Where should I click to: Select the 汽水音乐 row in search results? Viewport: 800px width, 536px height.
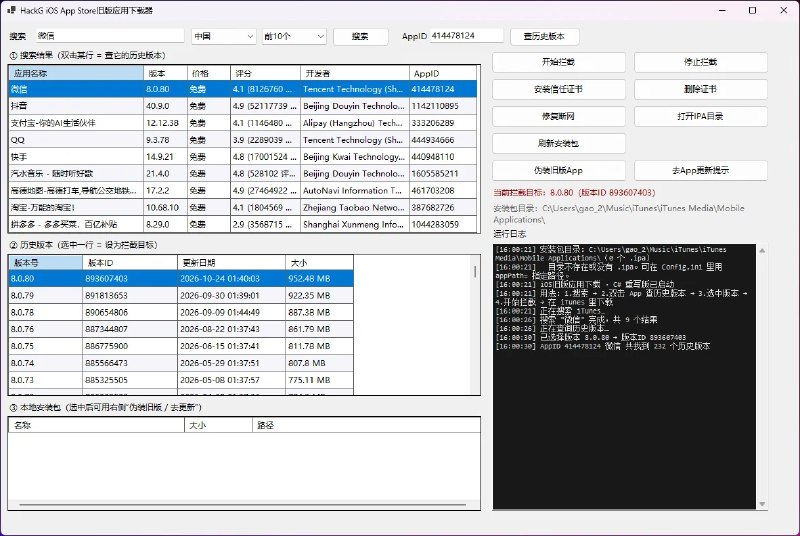point(243,173)
